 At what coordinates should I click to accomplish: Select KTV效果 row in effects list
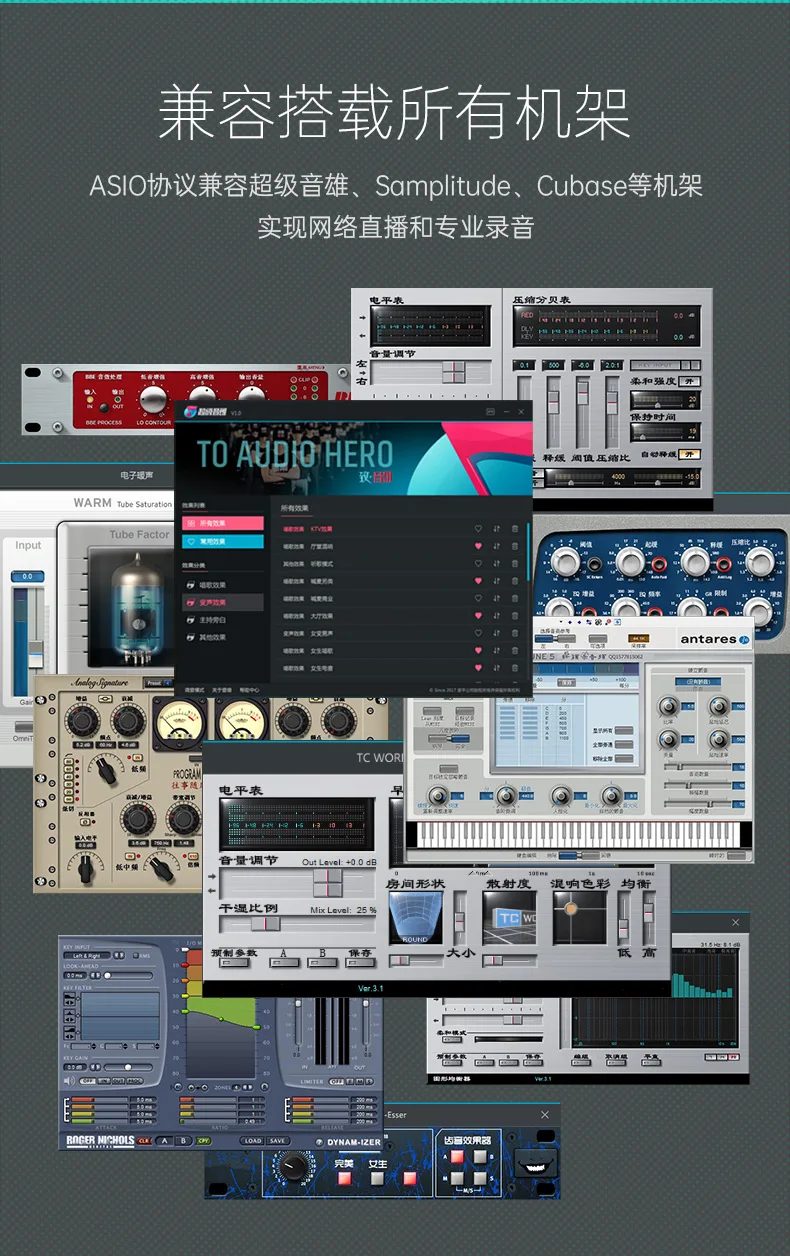[x=400, y=528]
